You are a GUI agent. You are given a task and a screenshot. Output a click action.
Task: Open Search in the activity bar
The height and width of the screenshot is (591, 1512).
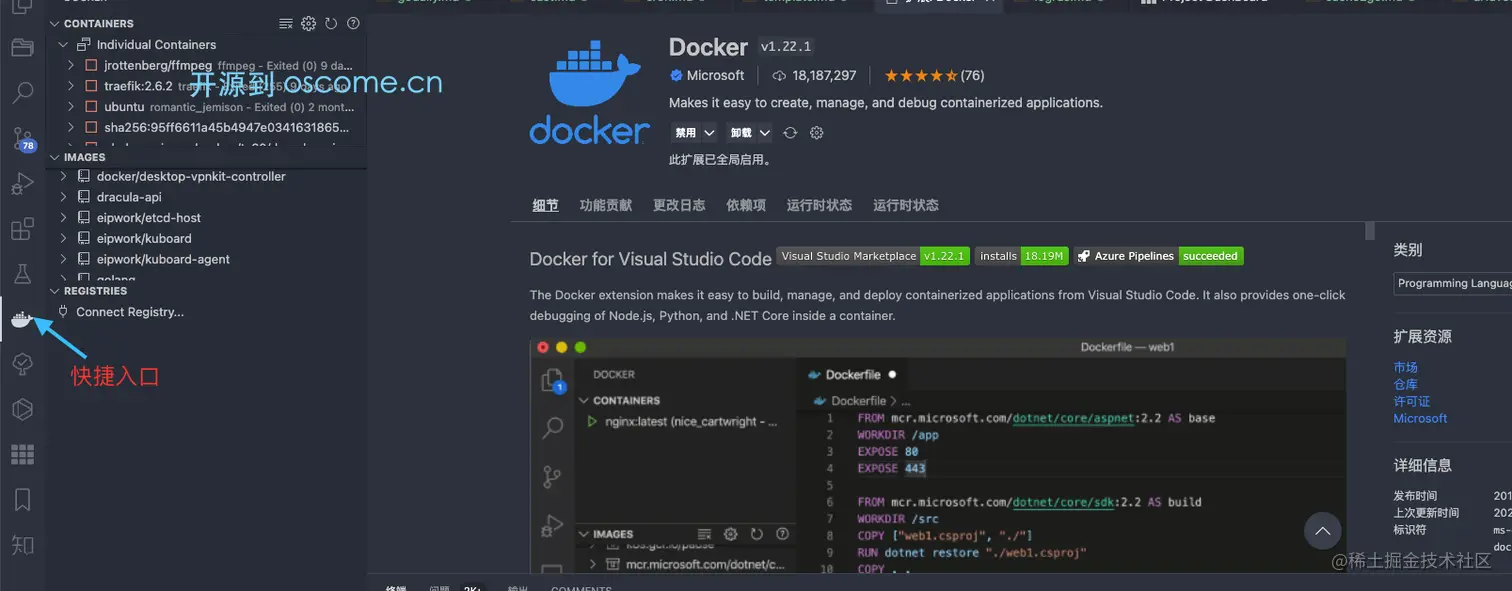tap(22, 93)
